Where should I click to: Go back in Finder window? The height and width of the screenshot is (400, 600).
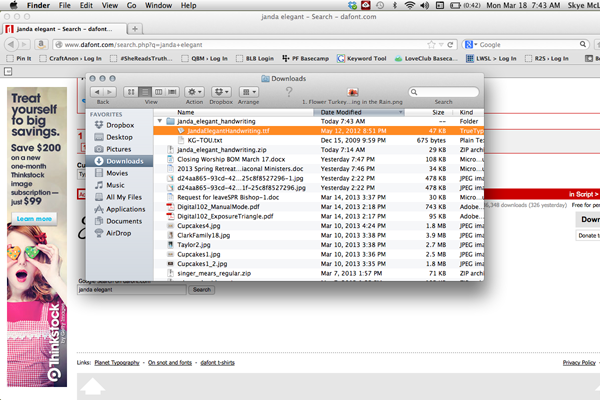tap(97, 92)
